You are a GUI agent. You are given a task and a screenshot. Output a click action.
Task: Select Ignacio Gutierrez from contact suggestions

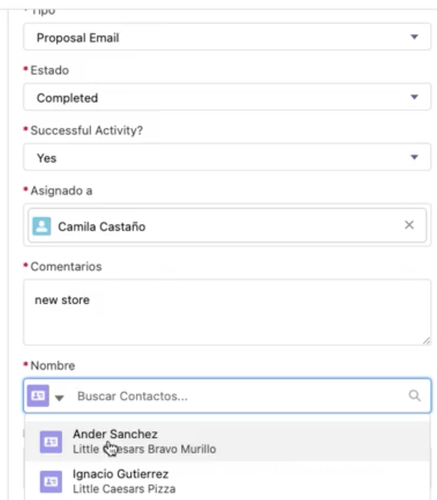point(227,481)
